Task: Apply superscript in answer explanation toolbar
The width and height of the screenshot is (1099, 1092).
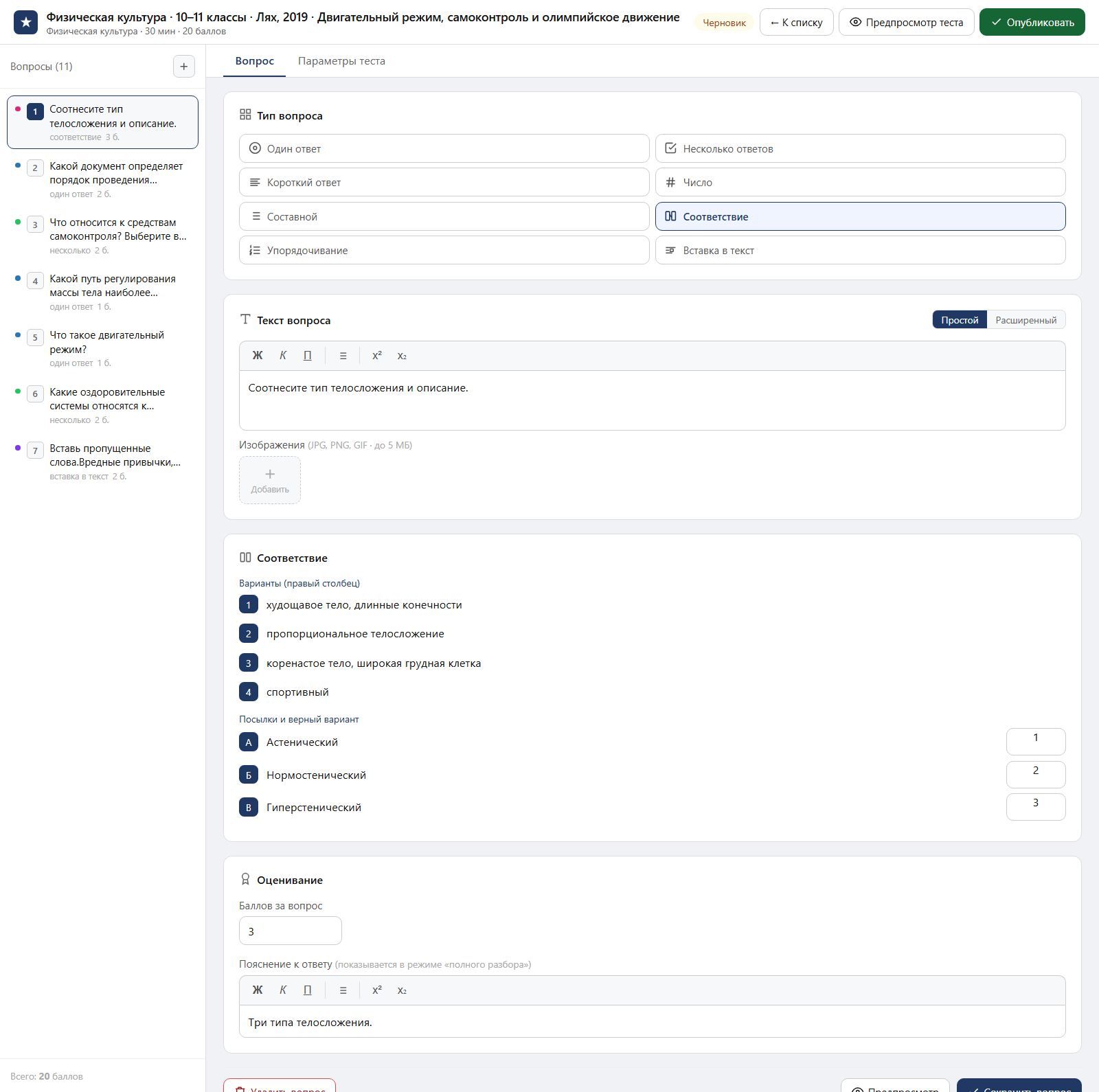Action: click(377, 990)
